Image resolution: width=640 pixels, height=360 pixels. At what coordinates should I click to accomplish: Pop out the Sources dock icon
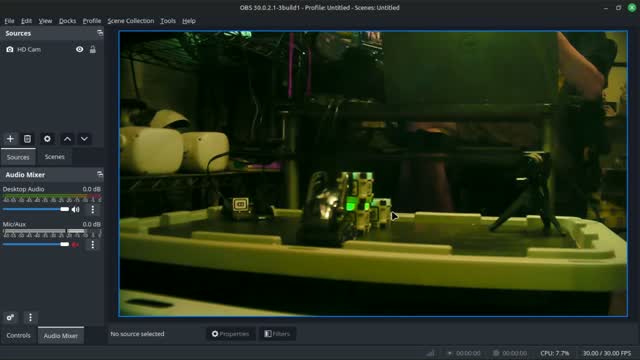(x=100, y=33)
